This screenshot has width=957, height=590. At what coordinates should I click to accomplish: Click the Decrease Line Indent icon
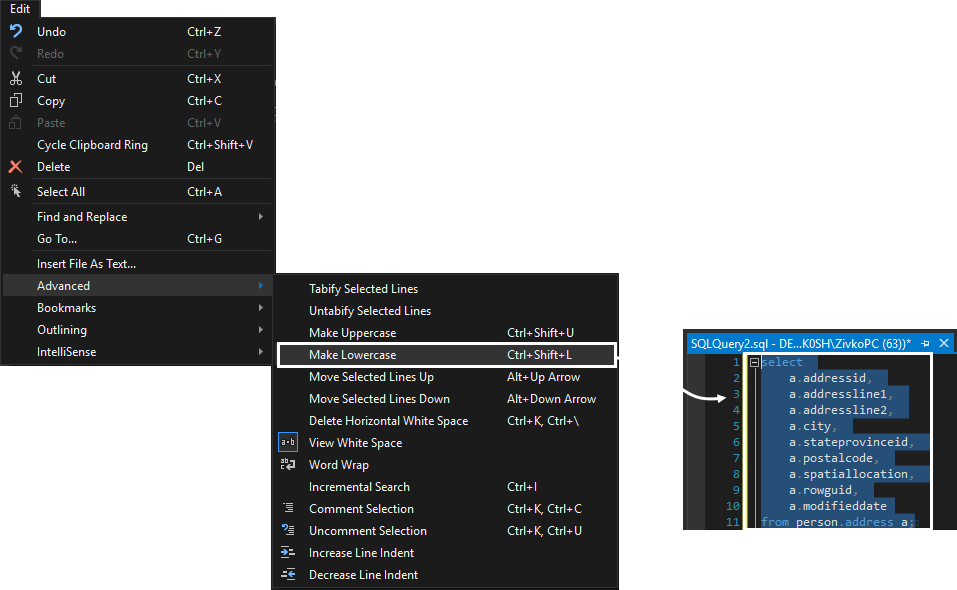[x=288, y=574]
